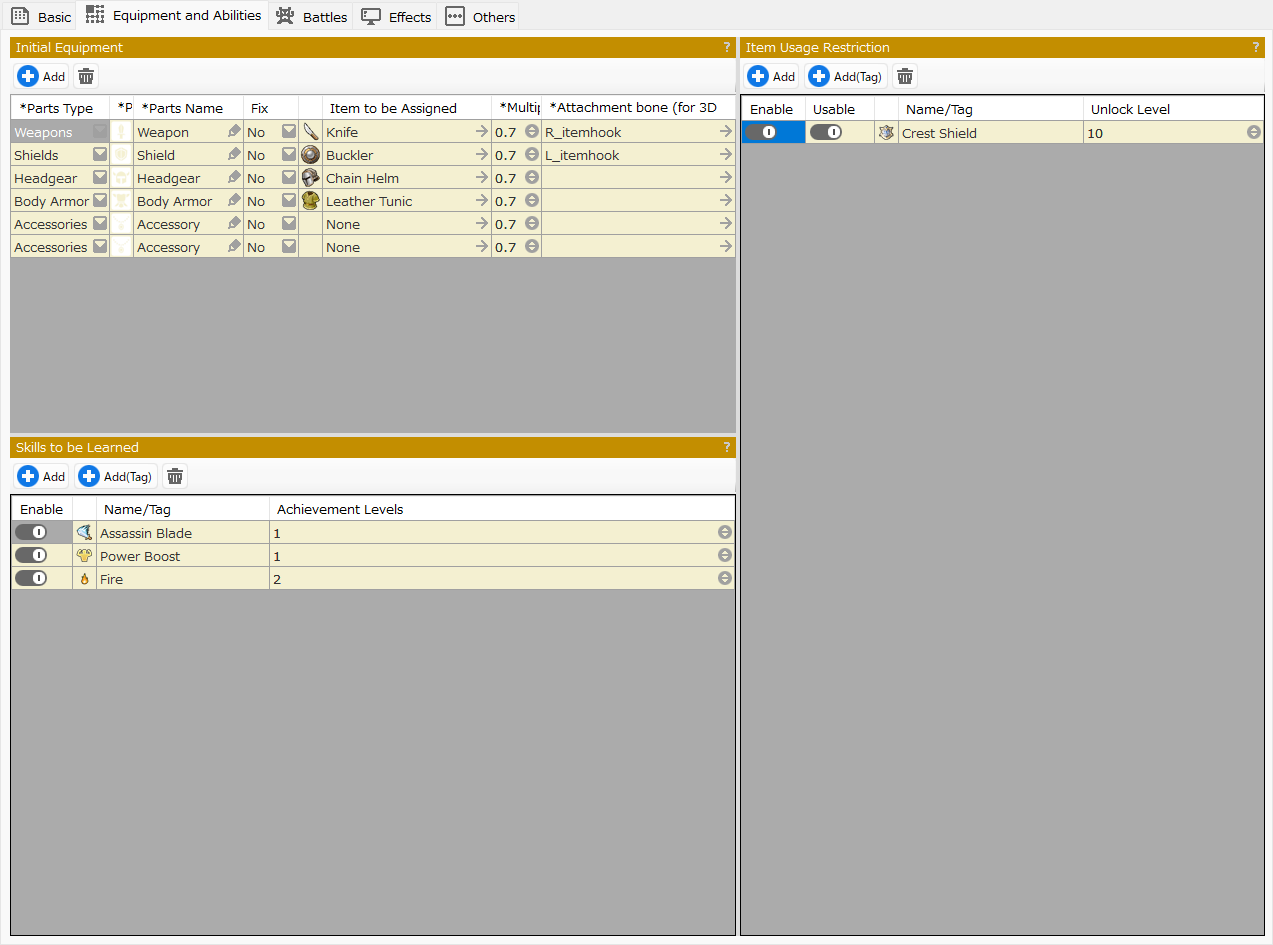
Task: Click trash icon in Item Usage Restriction
Action: click(905, 77)
